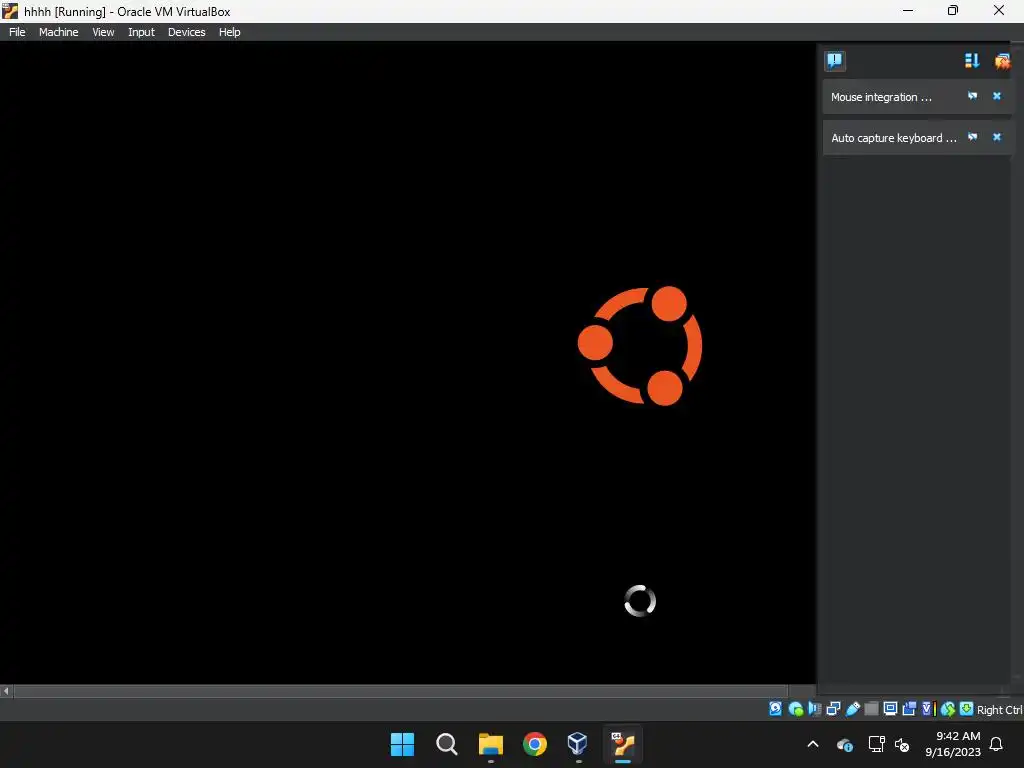Expand the Auto capture keyboard notification text

click(x=893, y=138)
